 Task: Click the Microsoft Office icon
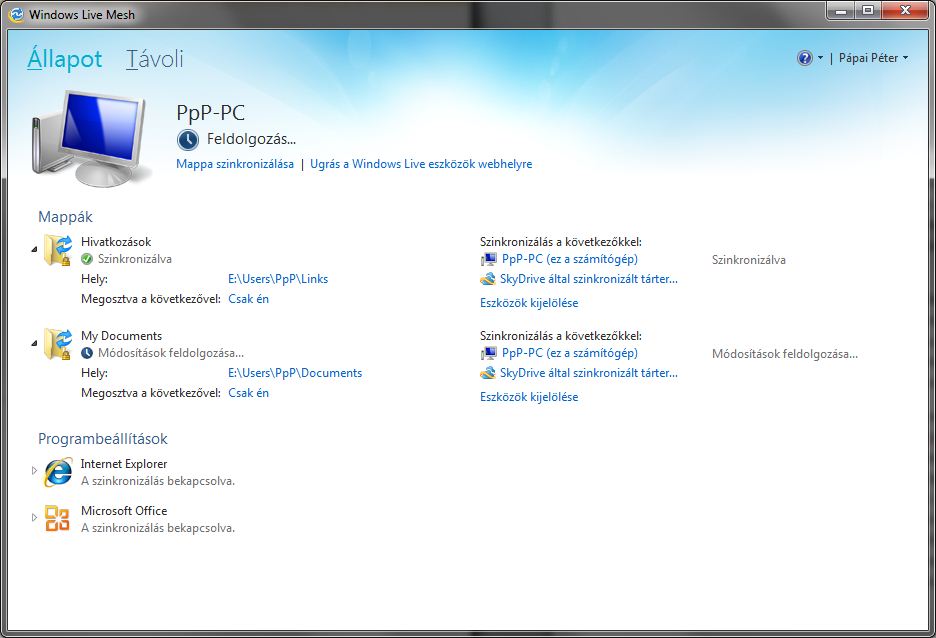click(58, 519)
